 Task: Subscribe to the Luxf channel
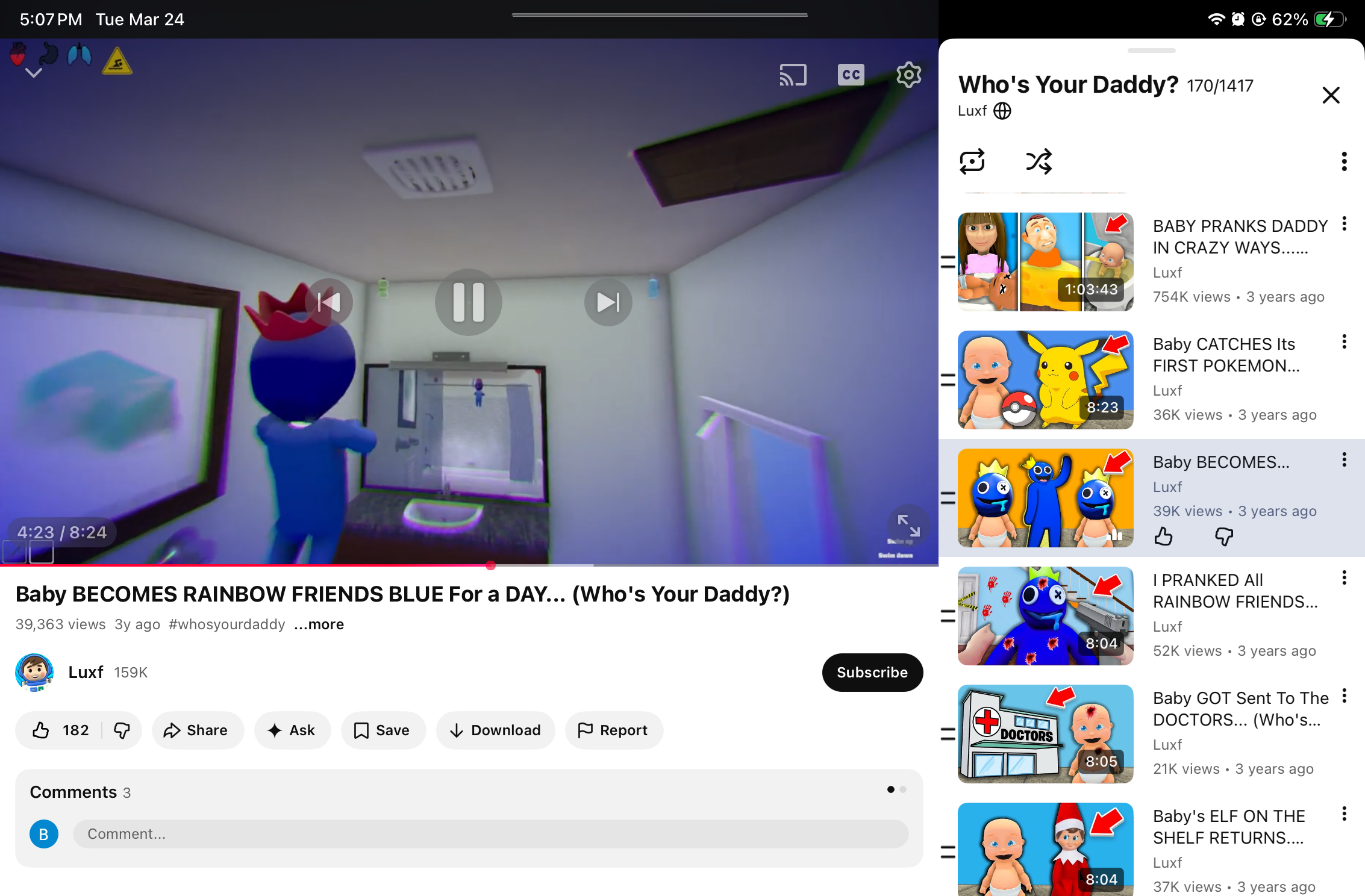(x=872, y=673)
